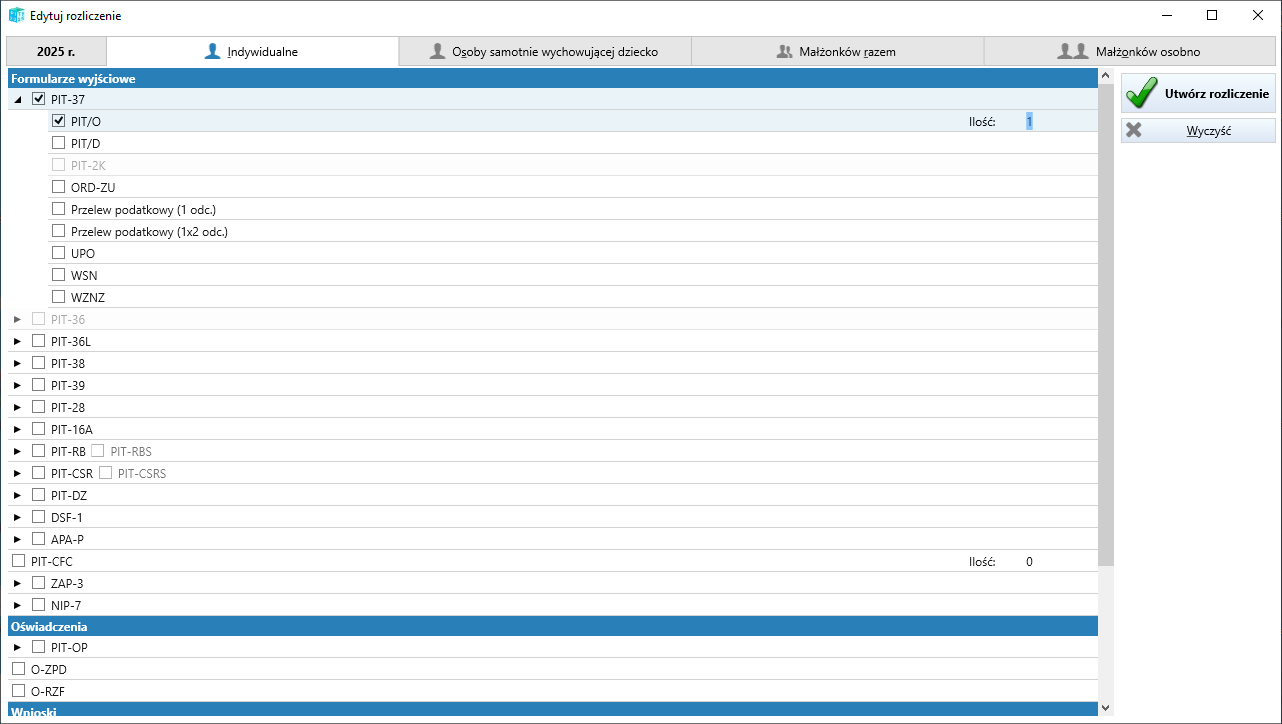Switch to Osoby samotnie wychowującej dziecko tab
This screenshot has width=1282, height=724.
[544, 51]
